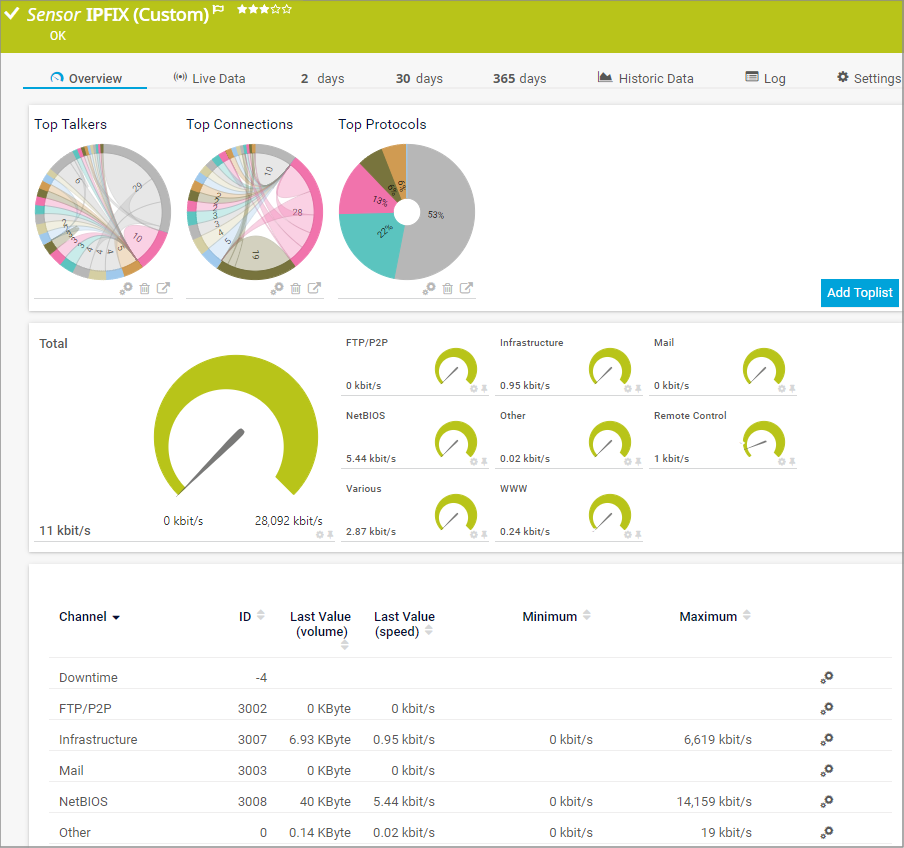Open the 30 days graph tab

coord(418,78)
